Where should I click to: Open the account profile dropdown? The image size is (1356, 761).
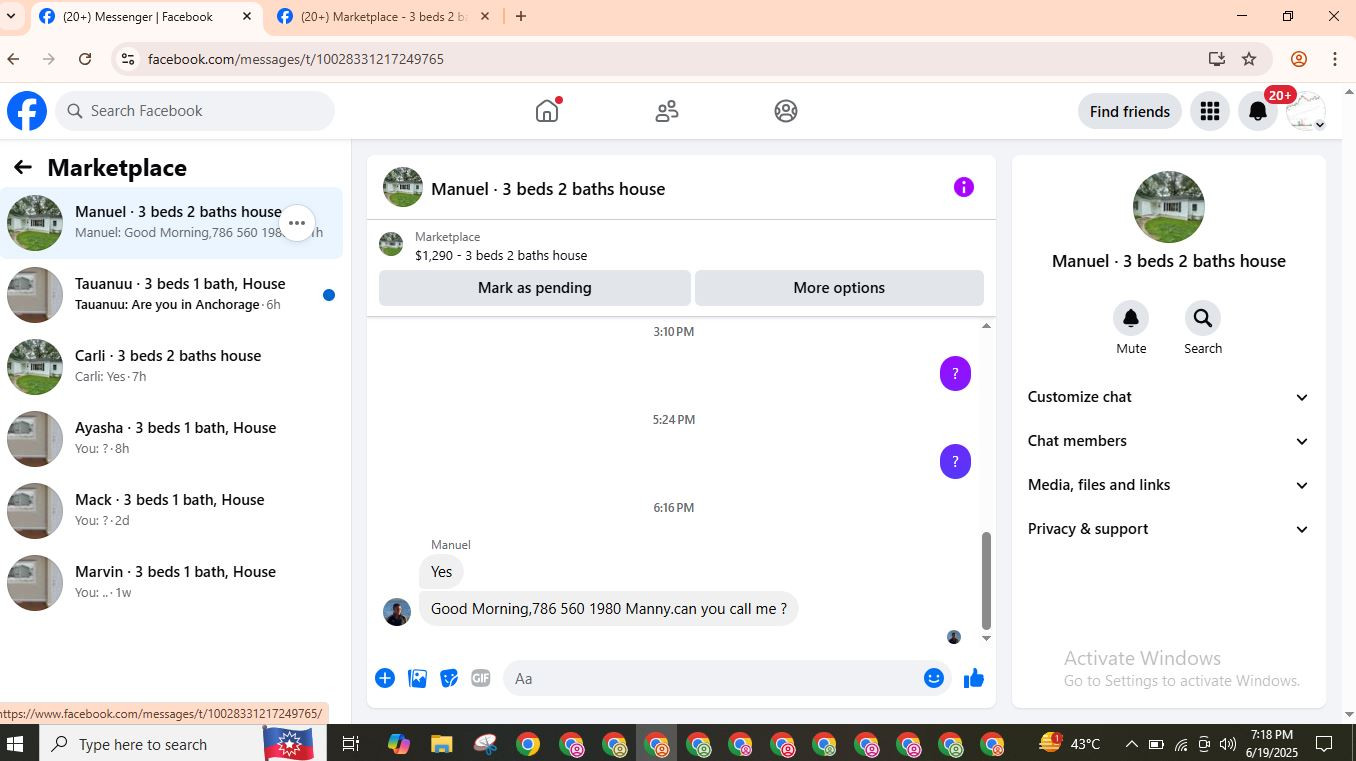1306,111
